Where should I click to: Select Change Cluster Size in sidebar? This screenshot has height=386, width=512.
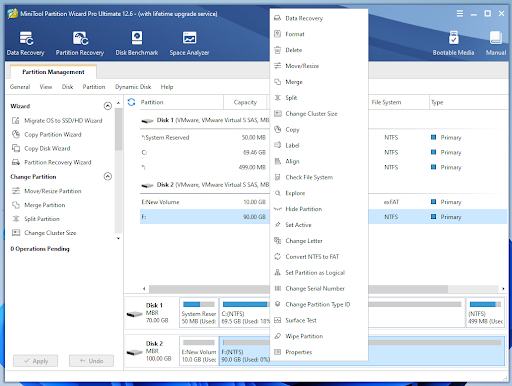(x=44, y=233)
